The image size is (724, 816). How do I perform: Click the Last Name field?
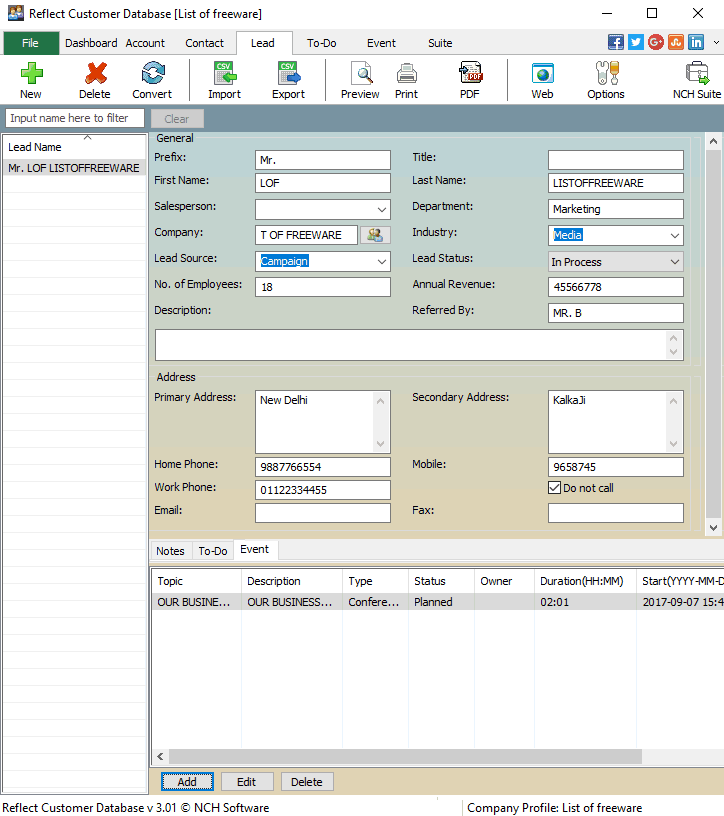click(616, 183)
